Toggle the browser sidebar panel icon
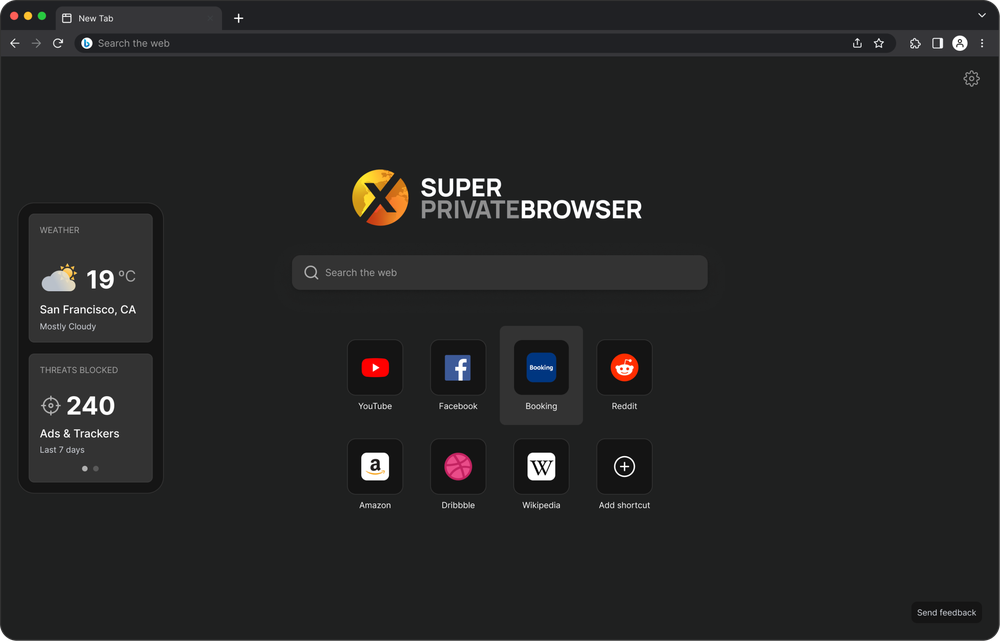Screen dimensions: 1000x641 tap(937, 43)
